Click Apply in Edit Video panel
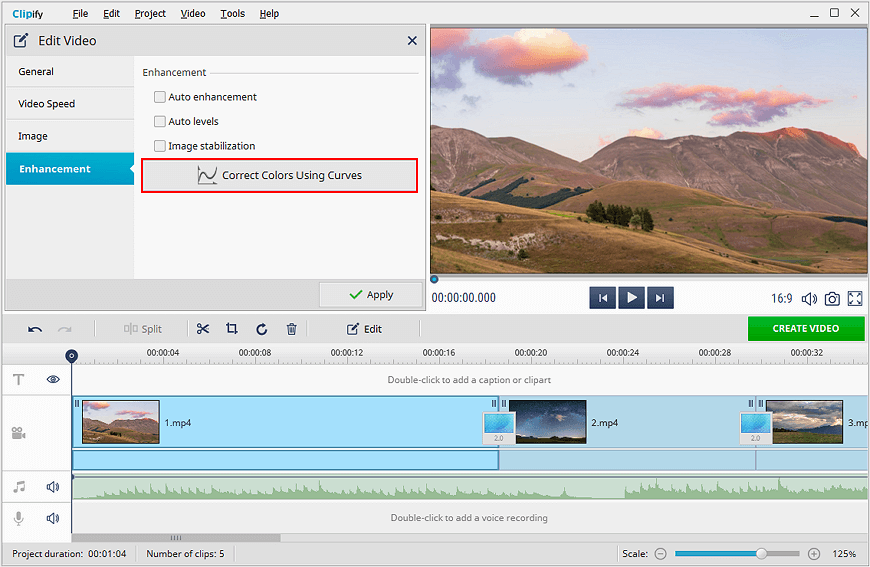 371,295
